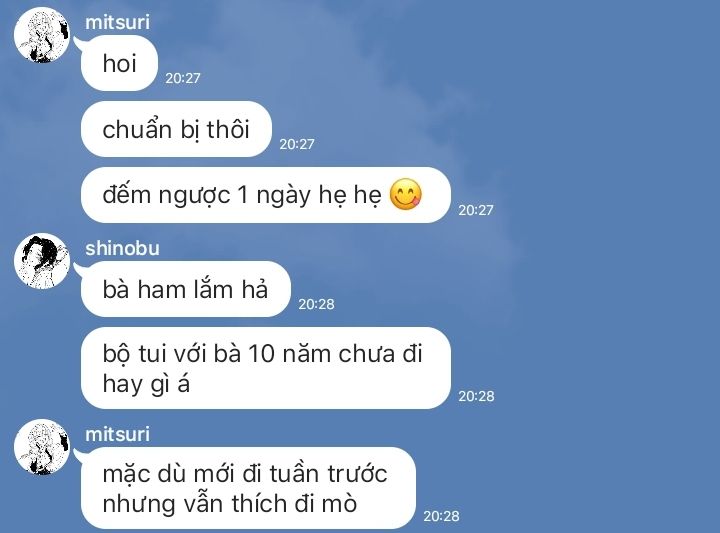Click the 20:27 timestamp beside the emoji message
Screen dimensions: 720x533
476,210
